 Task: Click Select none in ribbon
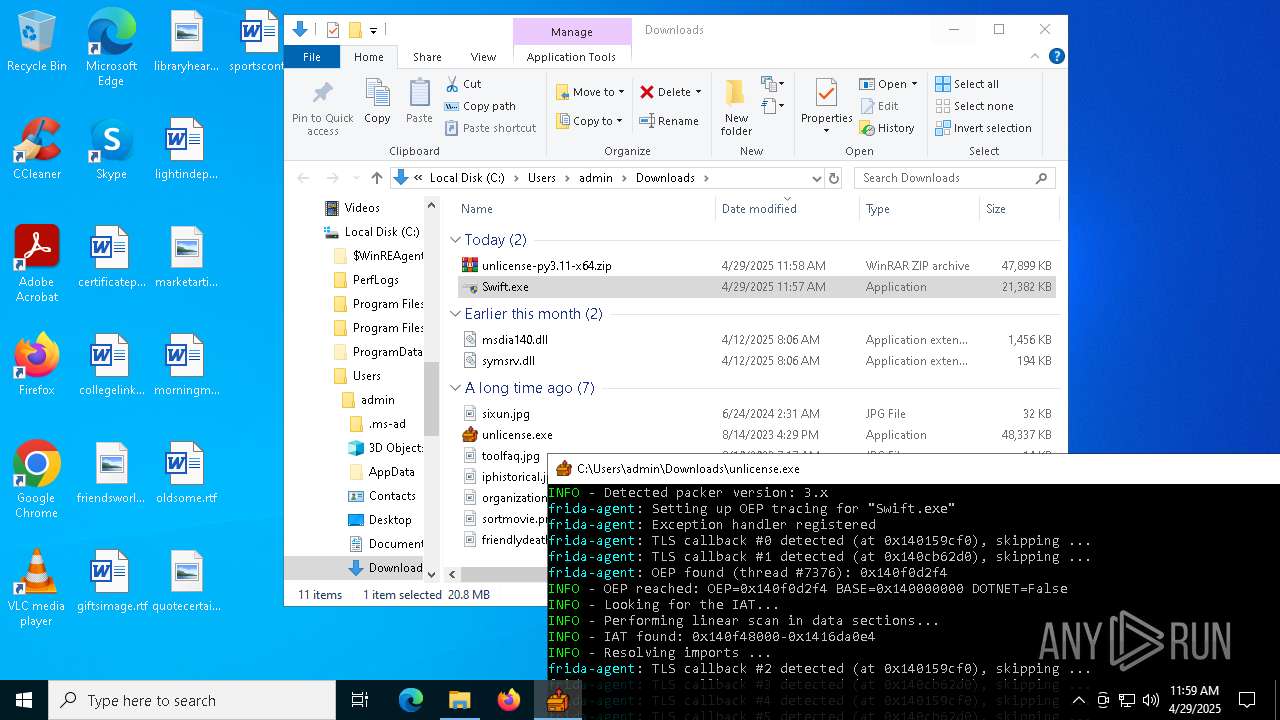click(x=974, y=106)
